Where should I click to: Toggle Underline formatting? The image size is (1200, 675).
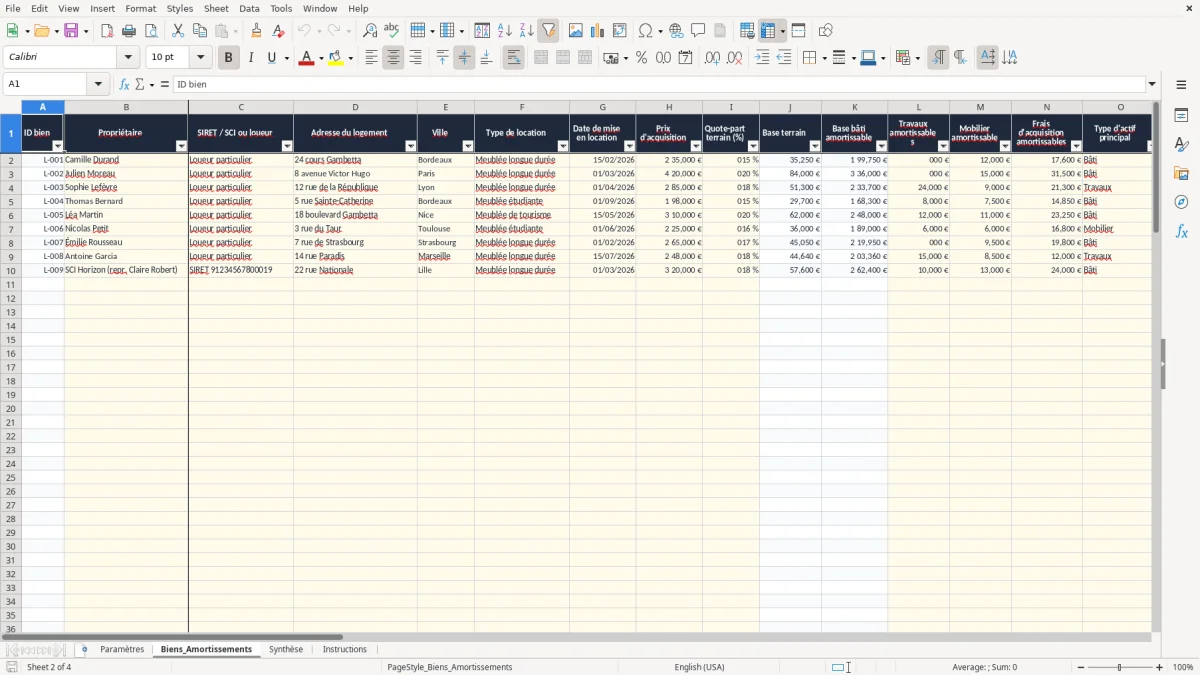click(x=271, y=58)
